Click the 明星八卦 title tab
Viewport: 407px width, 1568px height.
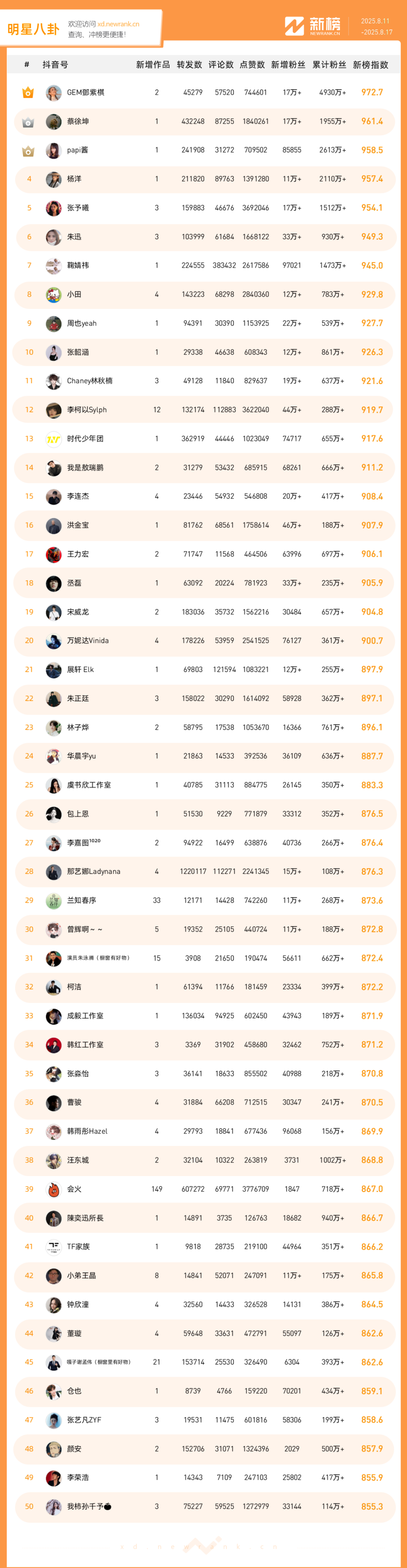pyautogui.click(x=34, y=29)
